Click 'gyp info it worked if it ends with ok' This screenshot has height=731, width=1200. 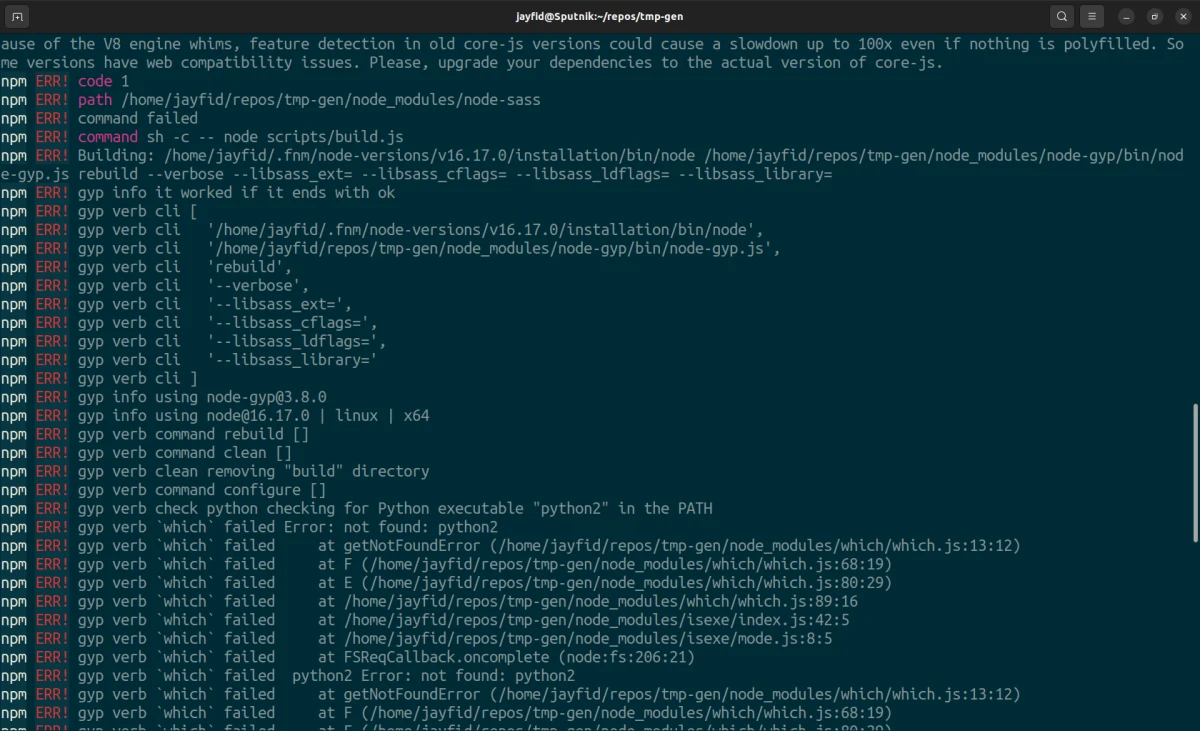236,193
